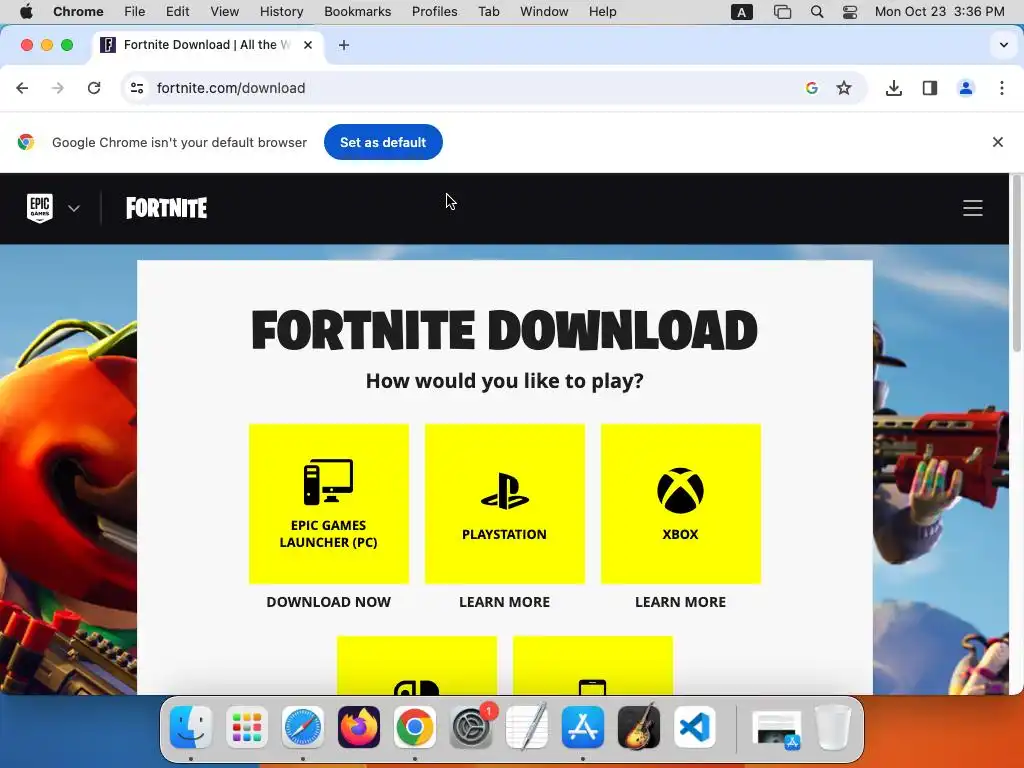The height and width of the screenshot is (768, 1024).
Task: Open a new tab with plus button
Action: [x=344, y=45]
